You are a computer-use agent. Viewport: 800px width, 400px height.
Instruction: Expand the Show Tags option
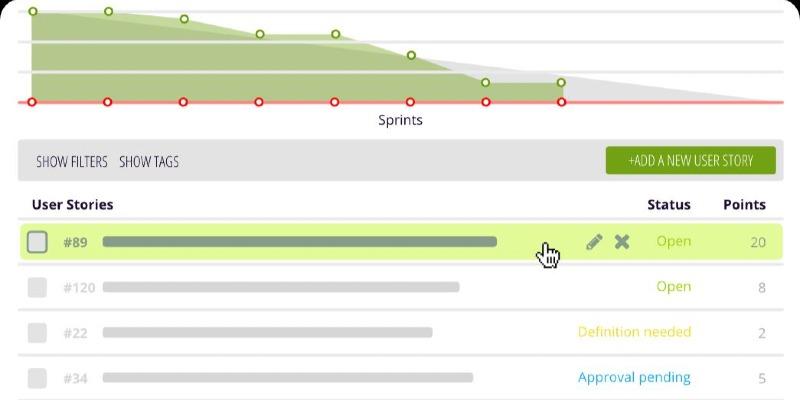pos(149,161)
